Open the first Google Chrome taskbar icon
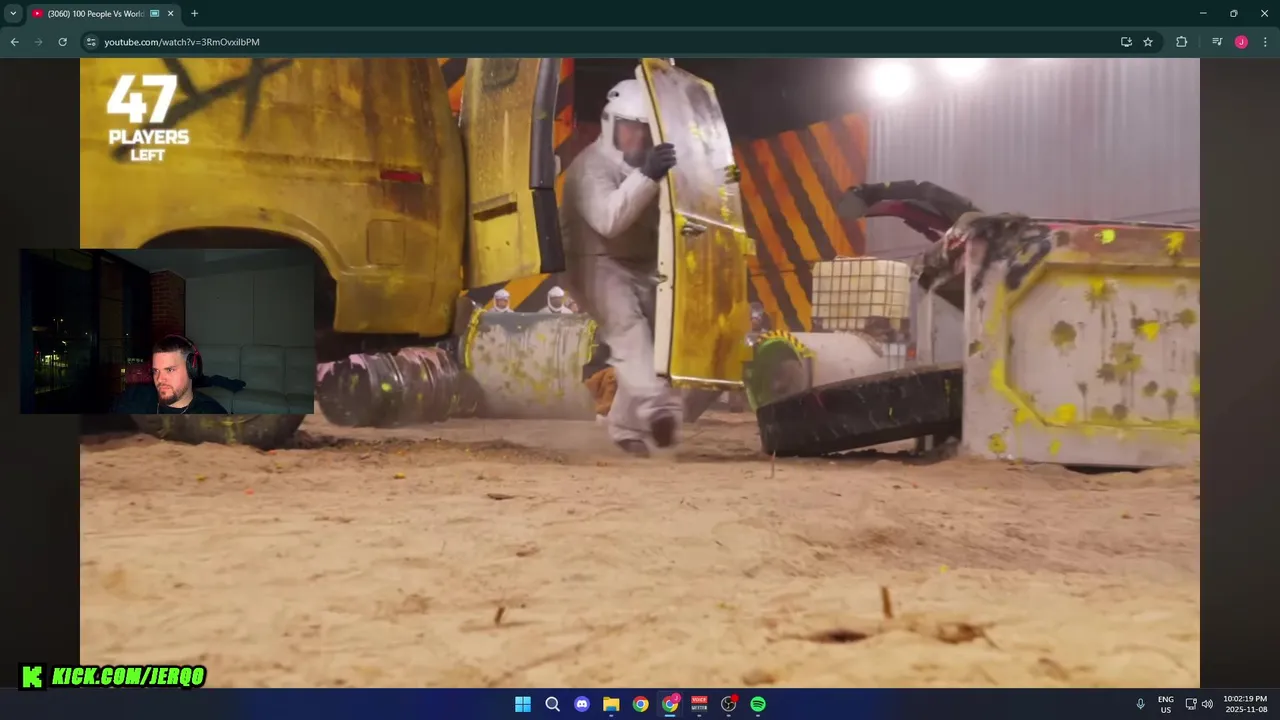1280x720 pixels. coord(640,704)
